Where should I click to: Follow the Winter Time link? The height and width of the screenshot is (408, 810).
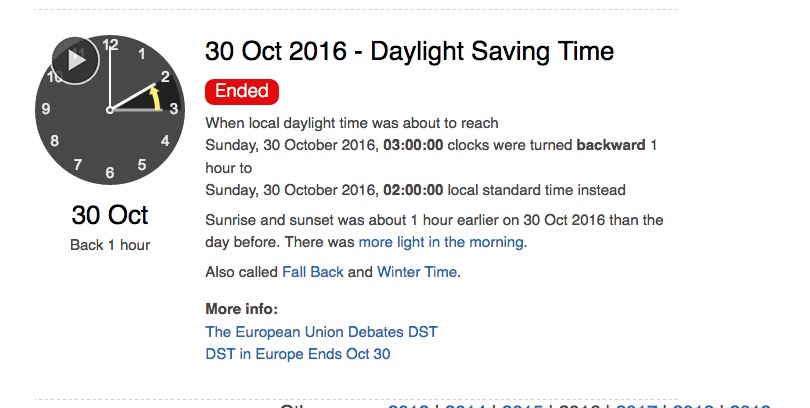click(417, 272)
